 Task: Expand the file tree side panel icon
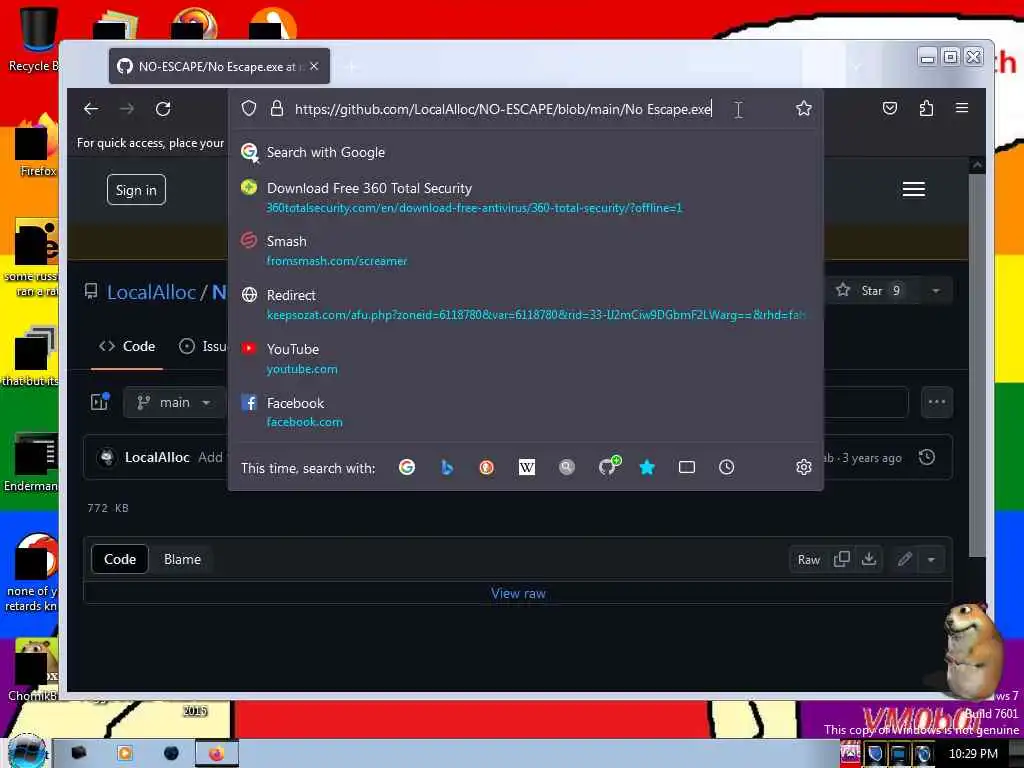pos(100,402)
